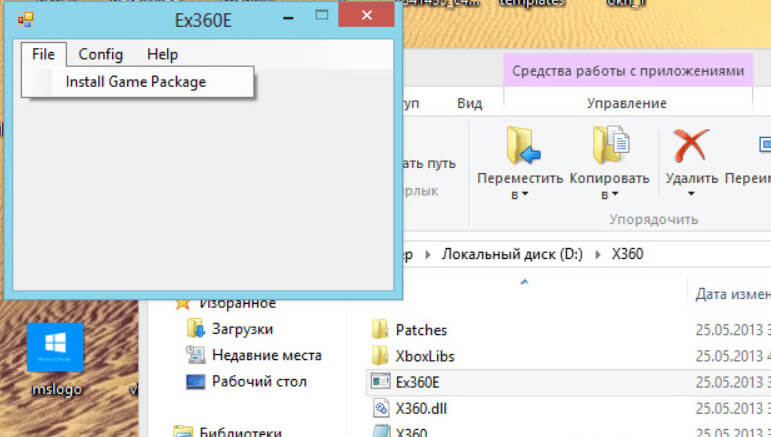
Task: Expand the arrow after Локальный диск (D:)
Action: (x=597, y=255)
